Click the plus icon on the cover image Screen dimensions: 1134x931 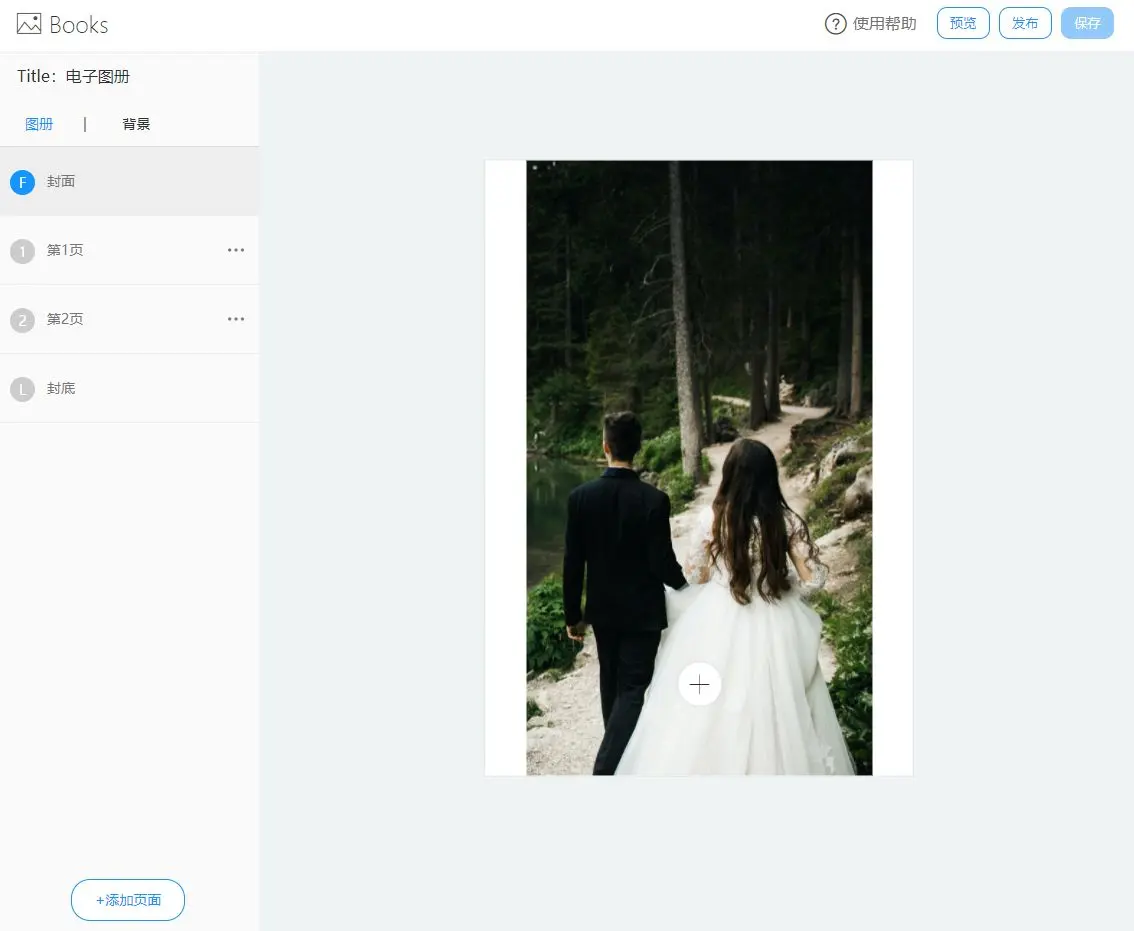[699, 684]
